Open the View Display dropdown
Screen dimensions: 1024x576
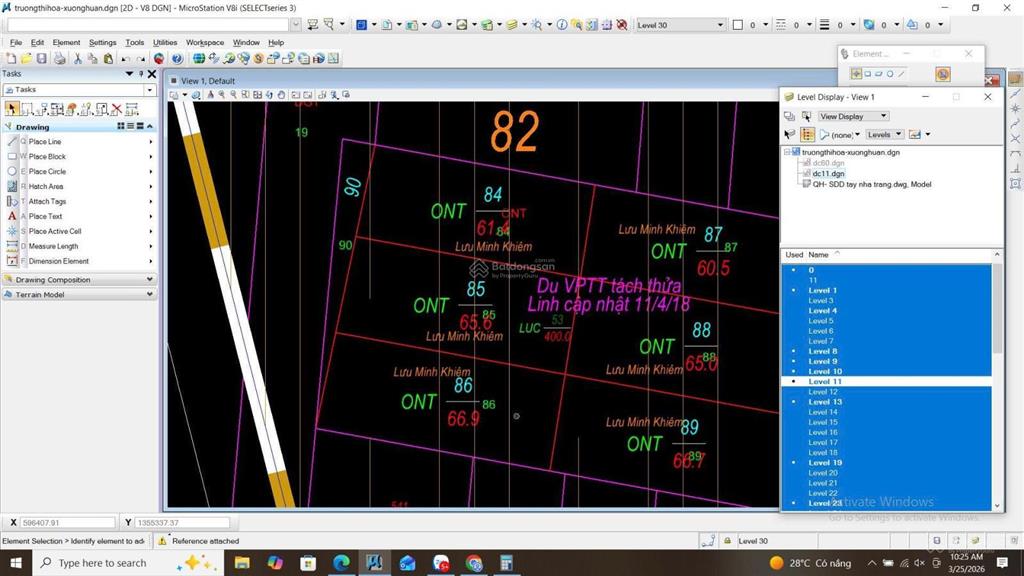pos(854,116)
